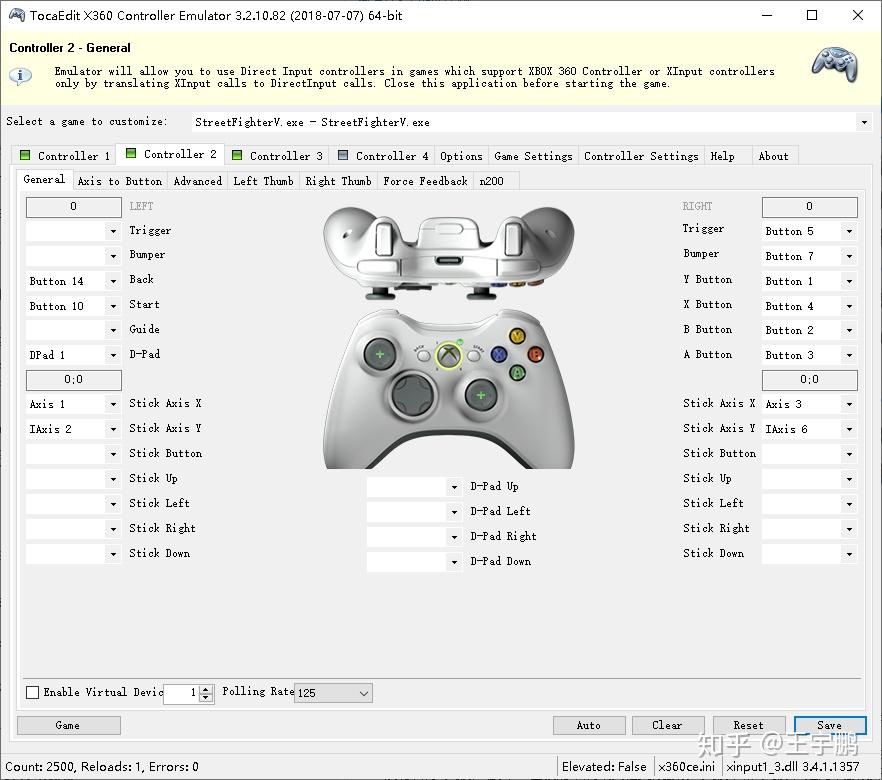Click the gray status square on Controller 4 tab

(343, 155)
